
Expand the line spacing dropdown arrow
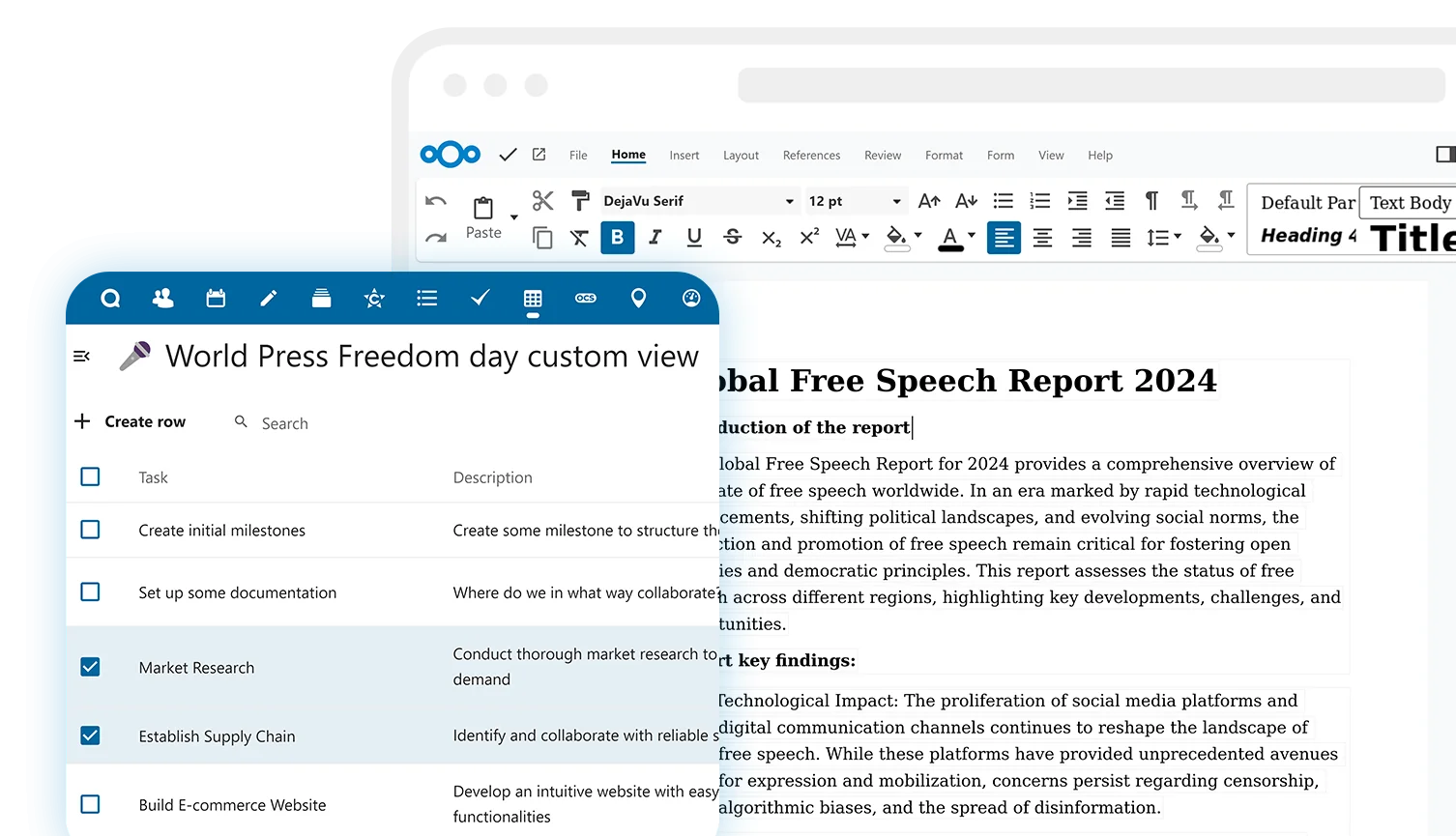point(1178,237)
